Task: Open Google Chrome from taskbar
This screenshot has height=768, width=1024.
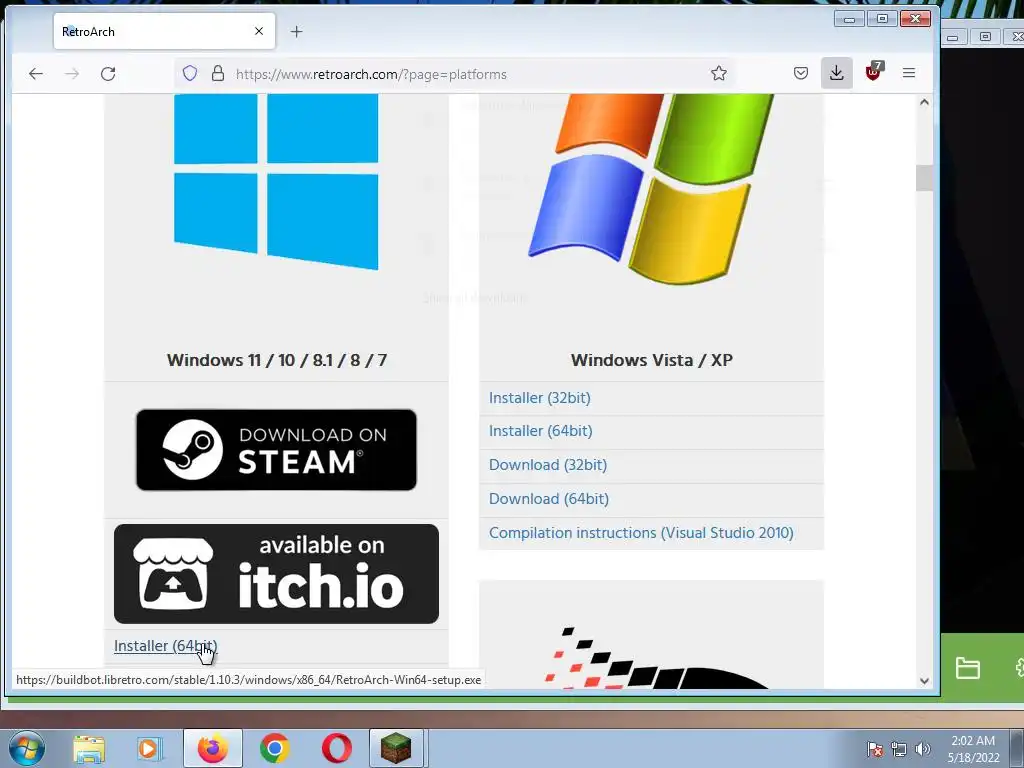Action: click(x=274, y=748)
